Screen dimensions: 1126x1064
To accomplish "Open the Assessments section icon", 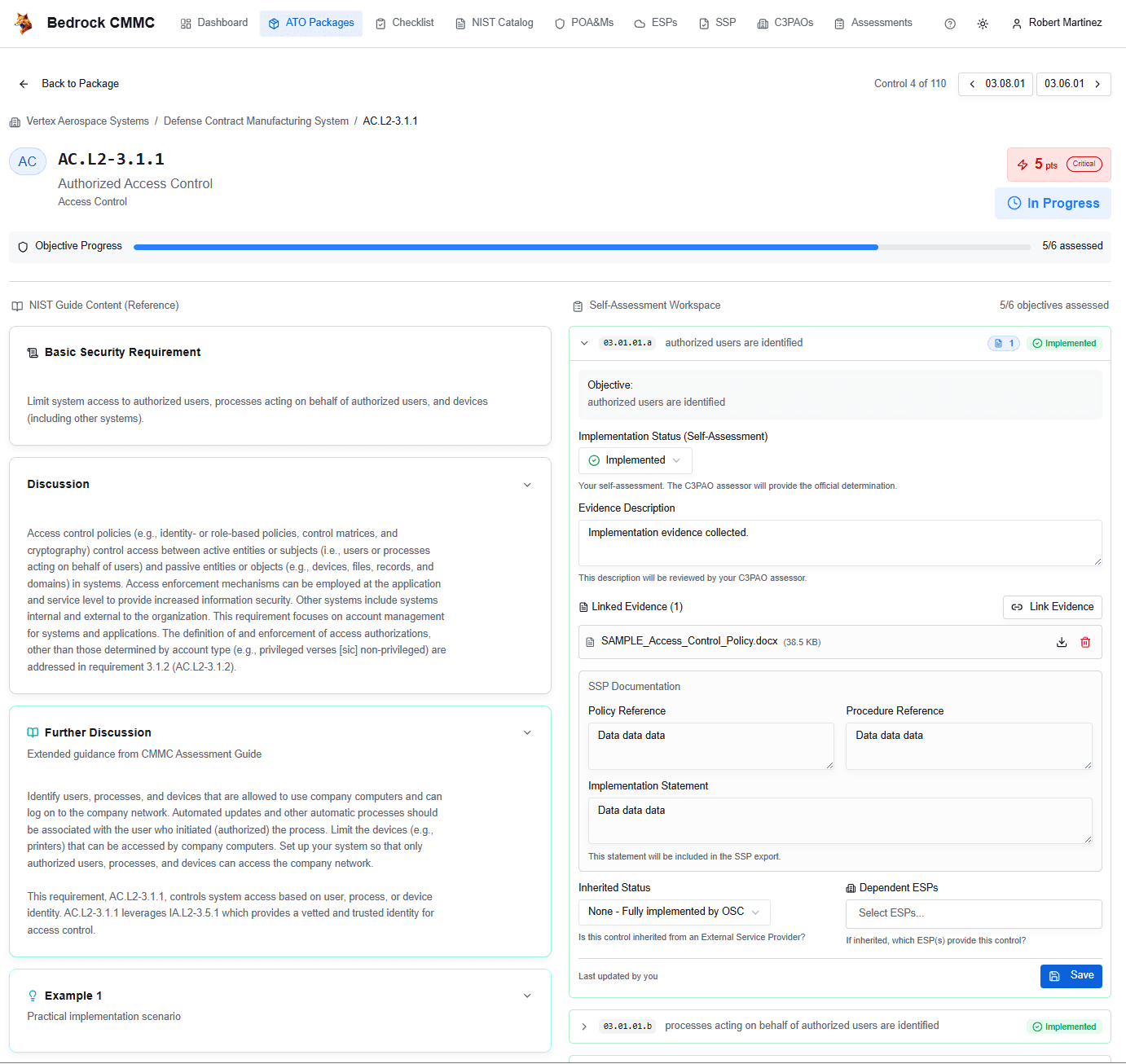I will click(838, 23).
